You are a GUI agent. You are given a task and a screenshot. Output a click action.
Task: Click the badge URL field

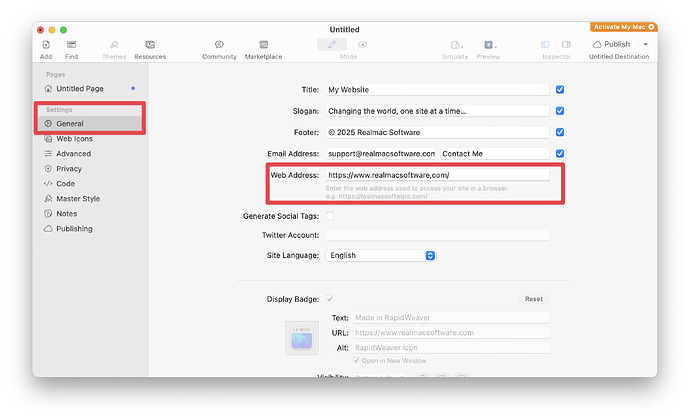(x=451, y=332)
